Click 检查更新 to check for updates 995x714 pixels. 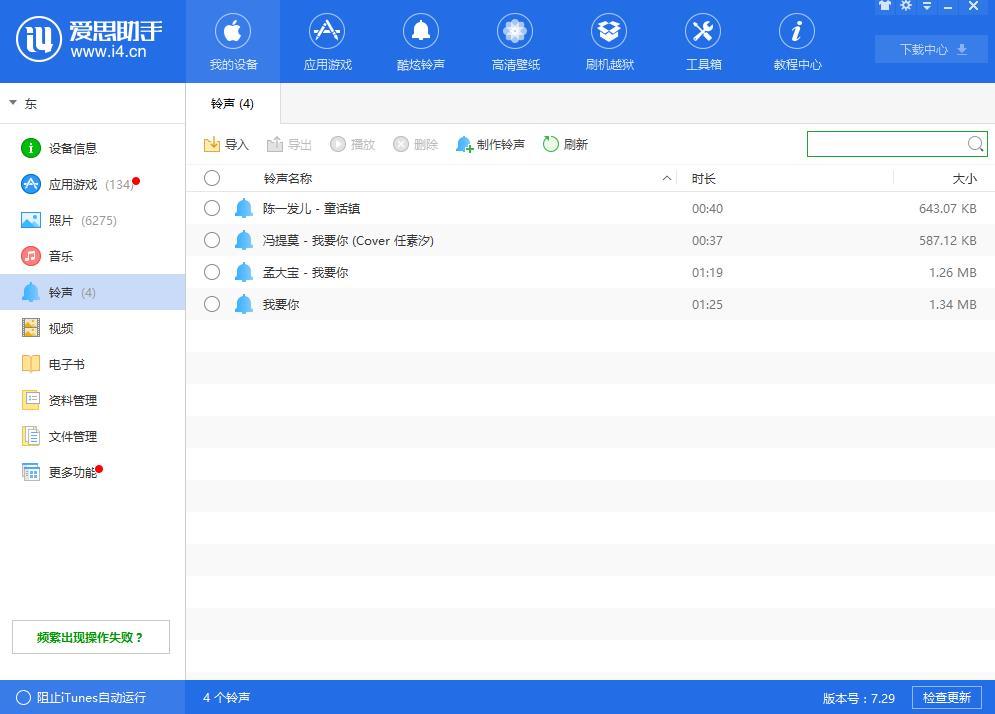pos(947,697)
